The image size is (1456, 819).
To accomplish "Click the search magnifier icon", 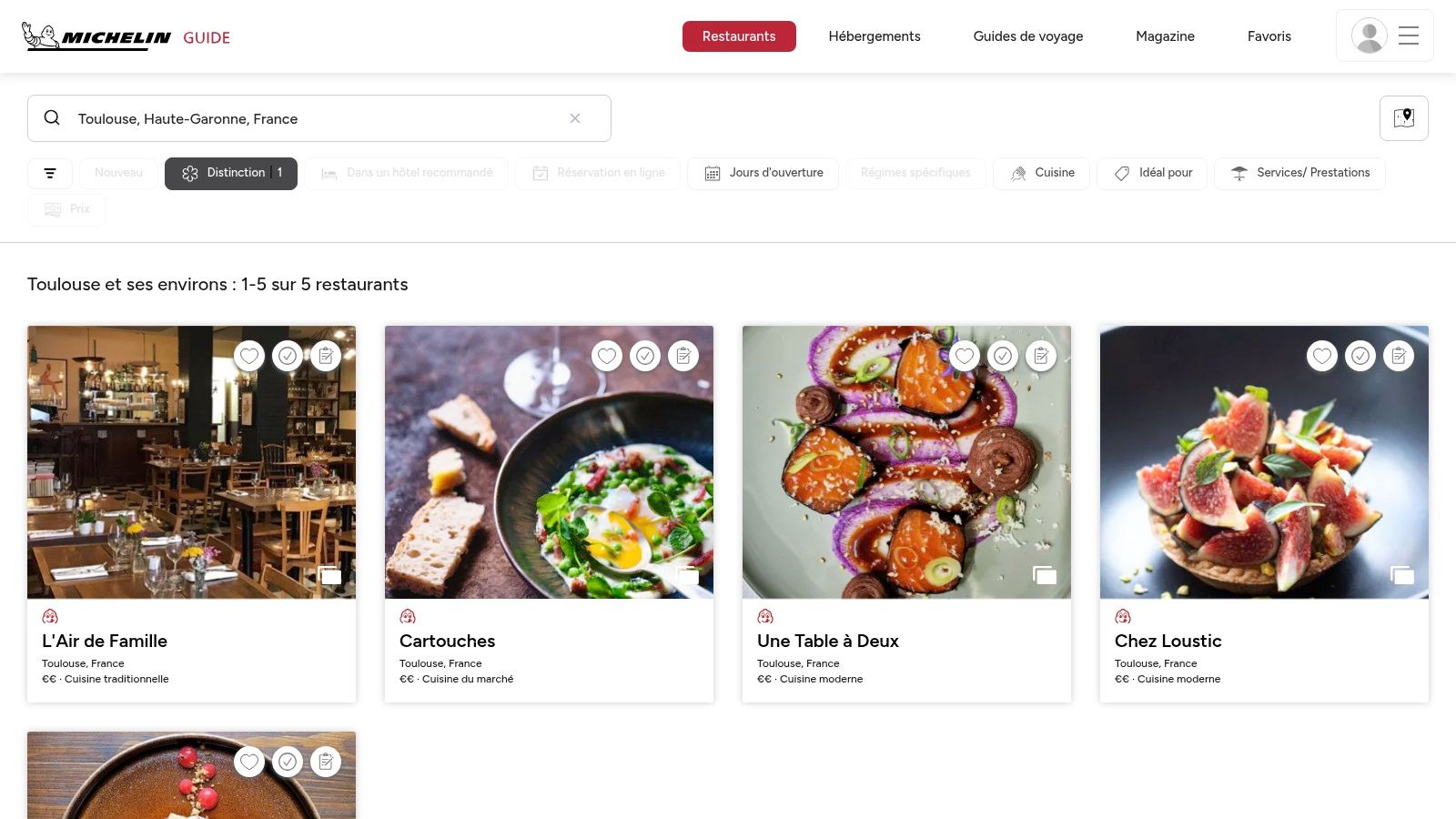I will coord(52,118).
